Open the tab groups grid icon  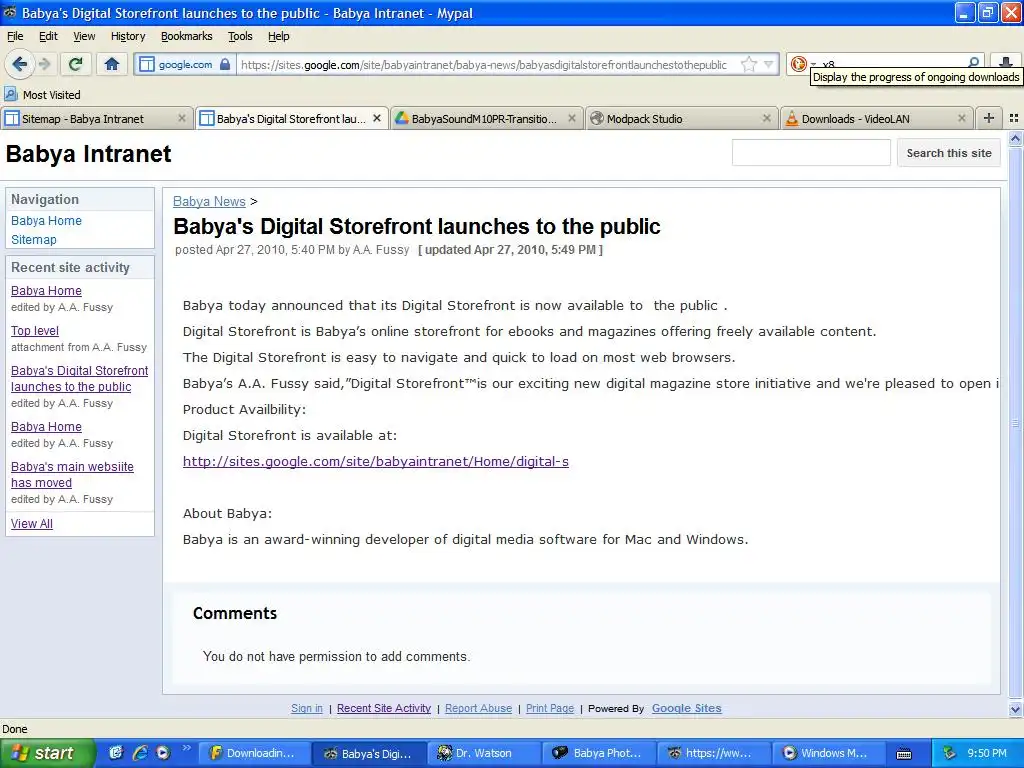coord(1014,118)
